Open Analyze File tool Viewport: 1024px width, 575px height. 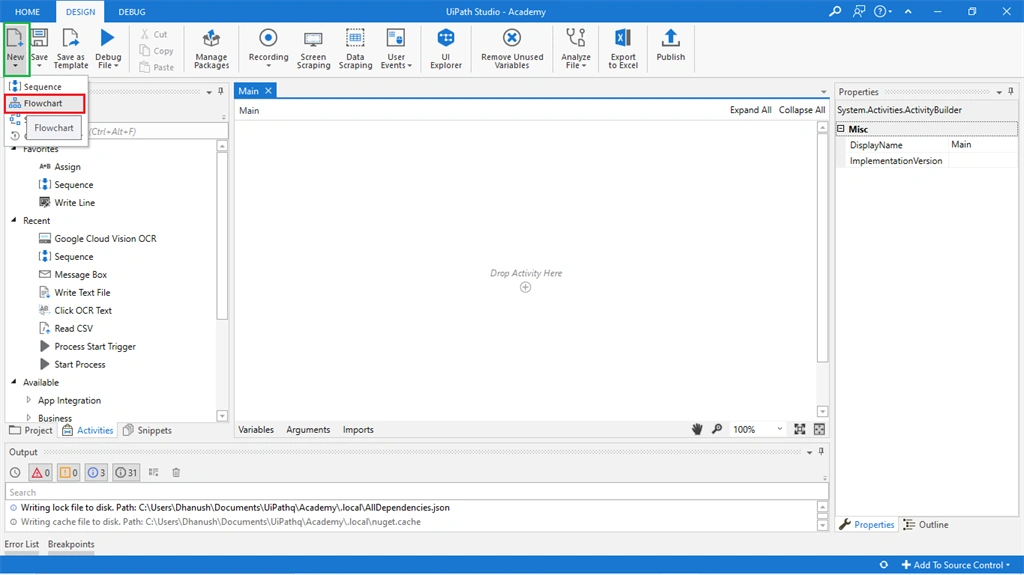[575, 48]
